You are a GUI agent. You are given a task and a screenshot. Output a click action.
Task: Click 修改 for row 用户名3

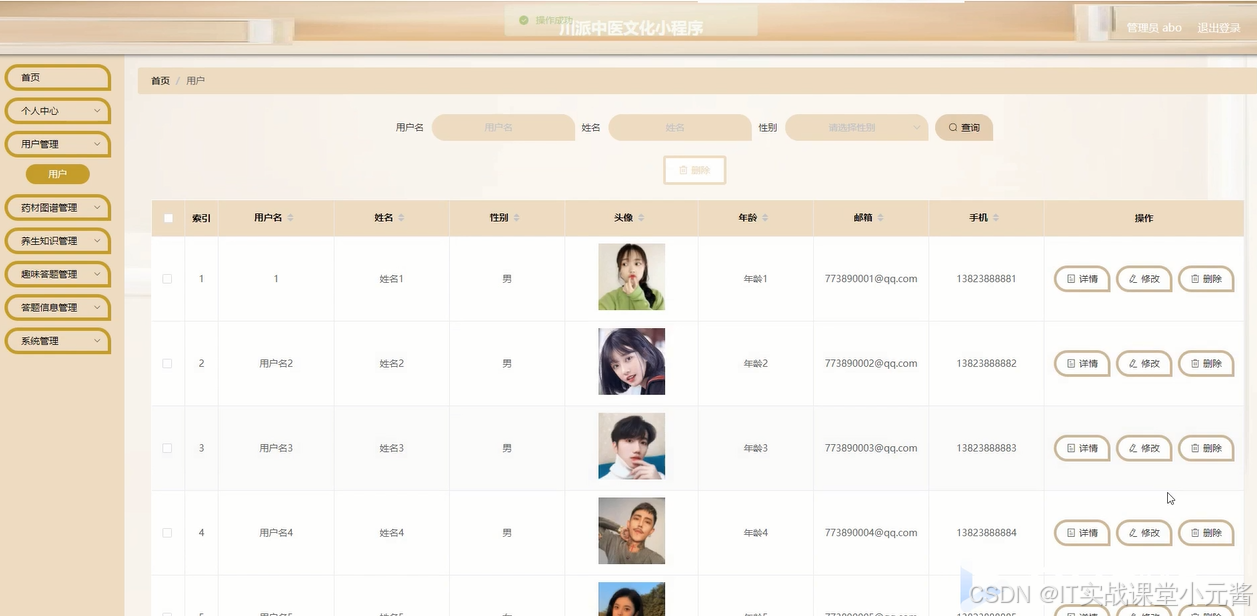point(1144,448)
